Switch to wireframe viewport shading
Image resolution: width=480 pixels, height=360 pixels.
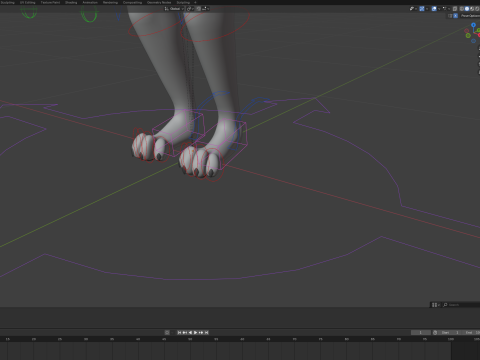[x=462, y=9]
